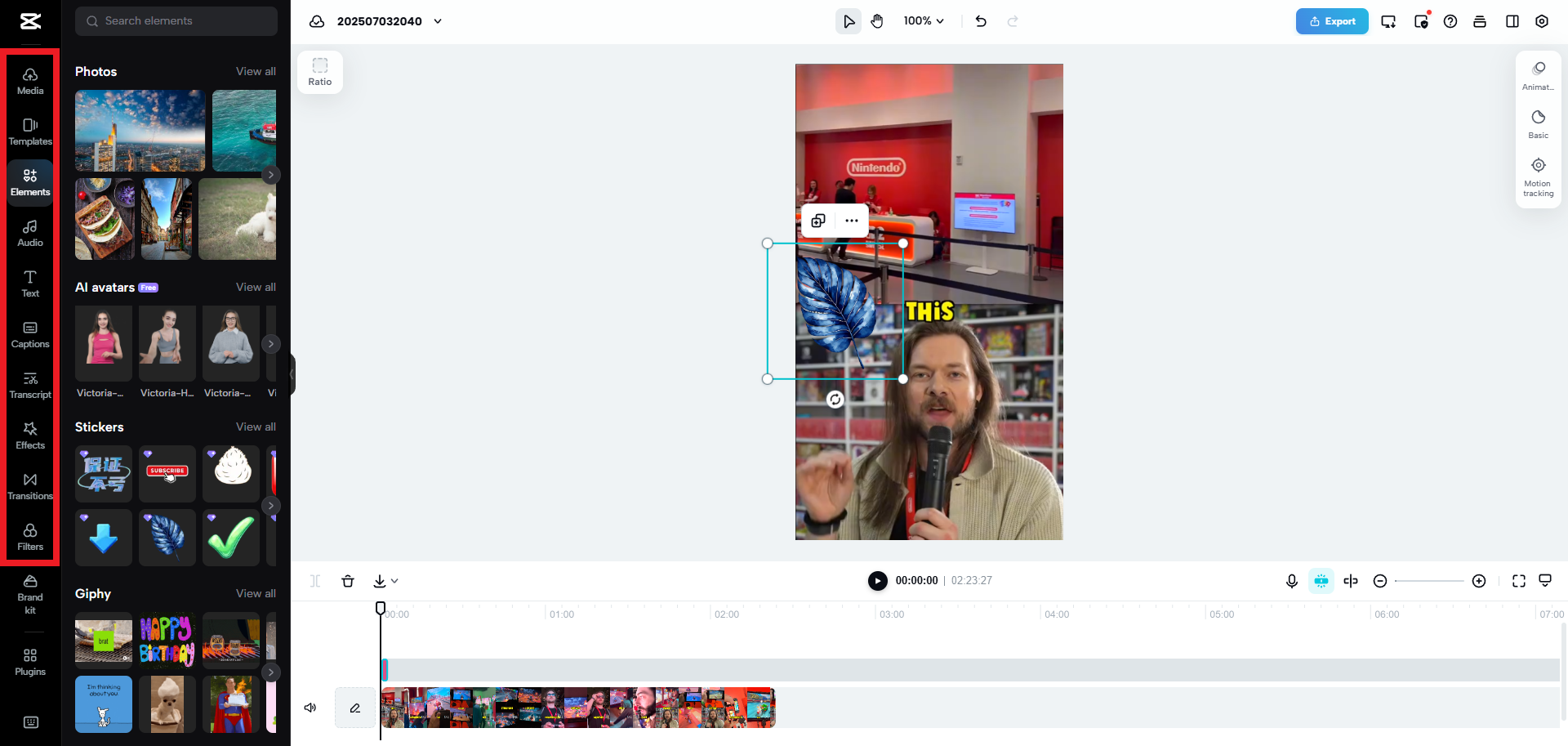Start a voiceover recording with the microphone icon
Screen dimensions: 1568x746
(1291, 581)
